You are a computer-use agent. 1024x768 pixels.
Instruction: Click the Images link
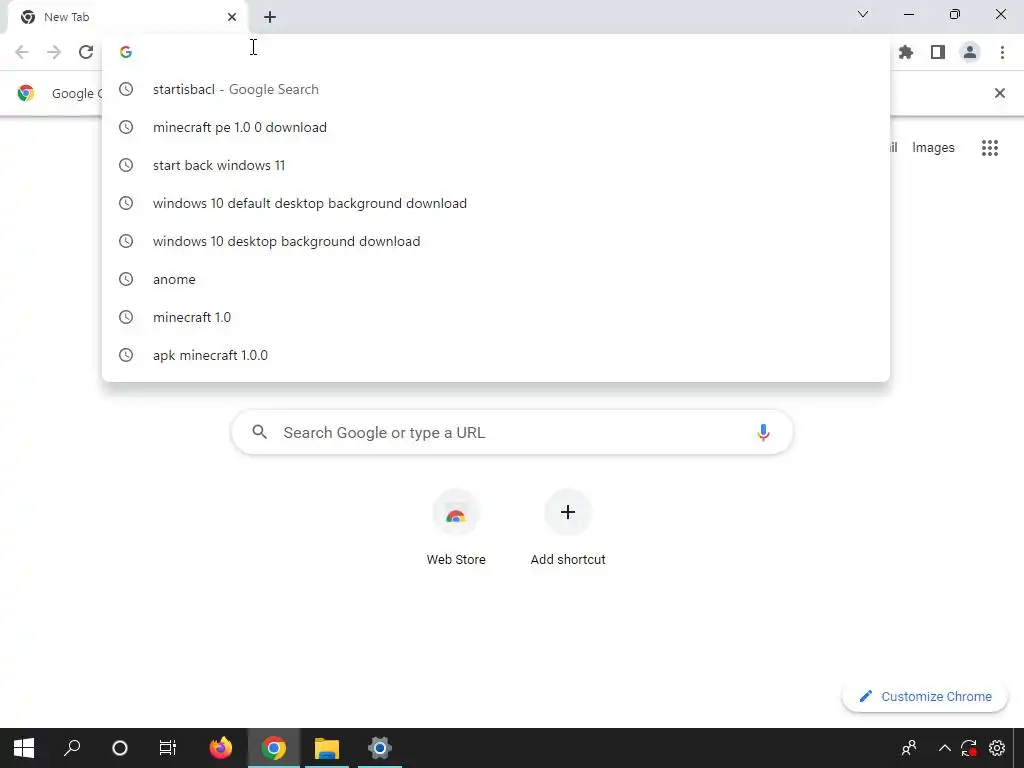tap(933, 148)
